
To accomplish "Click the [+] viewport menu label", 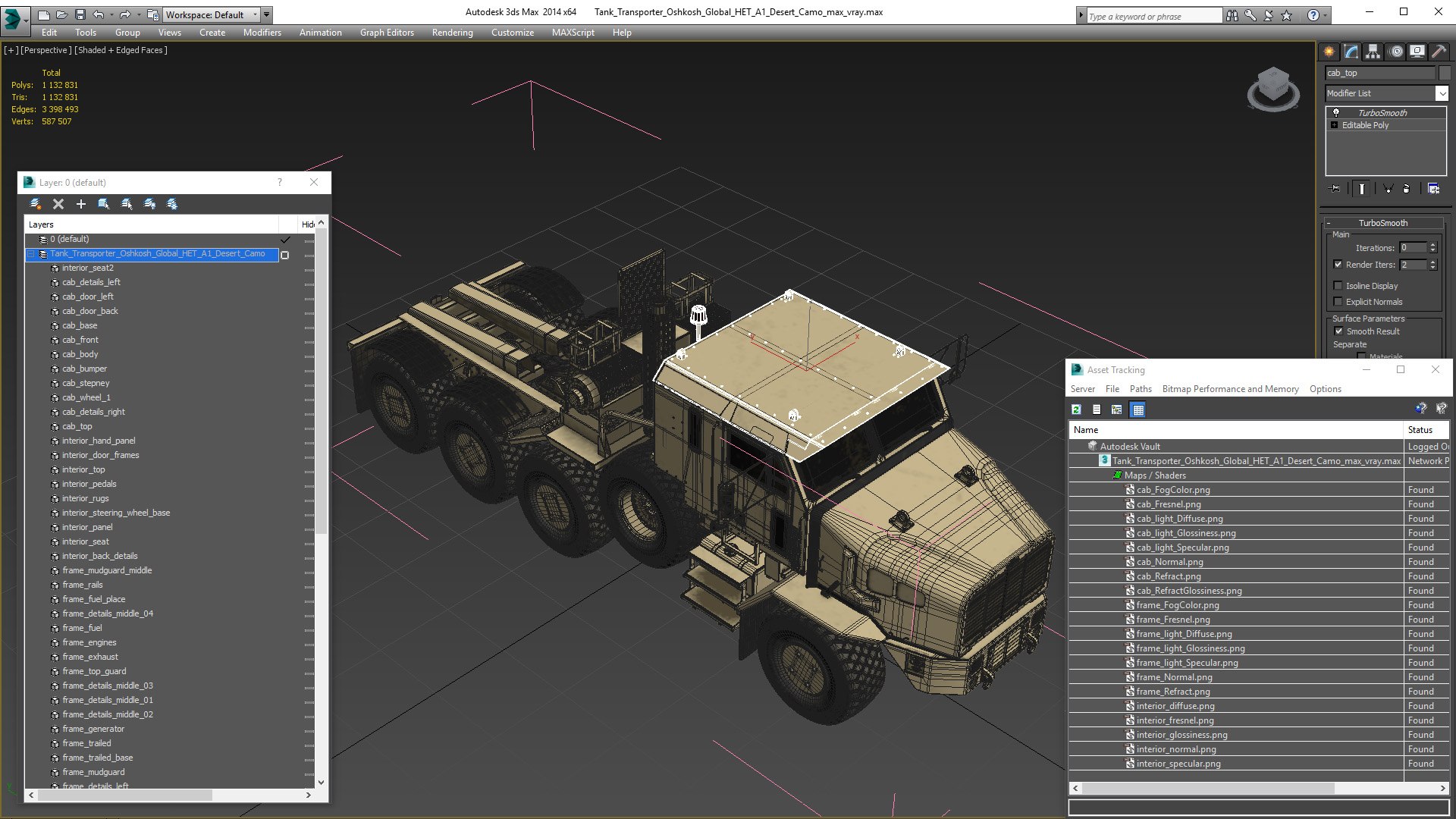I will (x=11, y=50).
